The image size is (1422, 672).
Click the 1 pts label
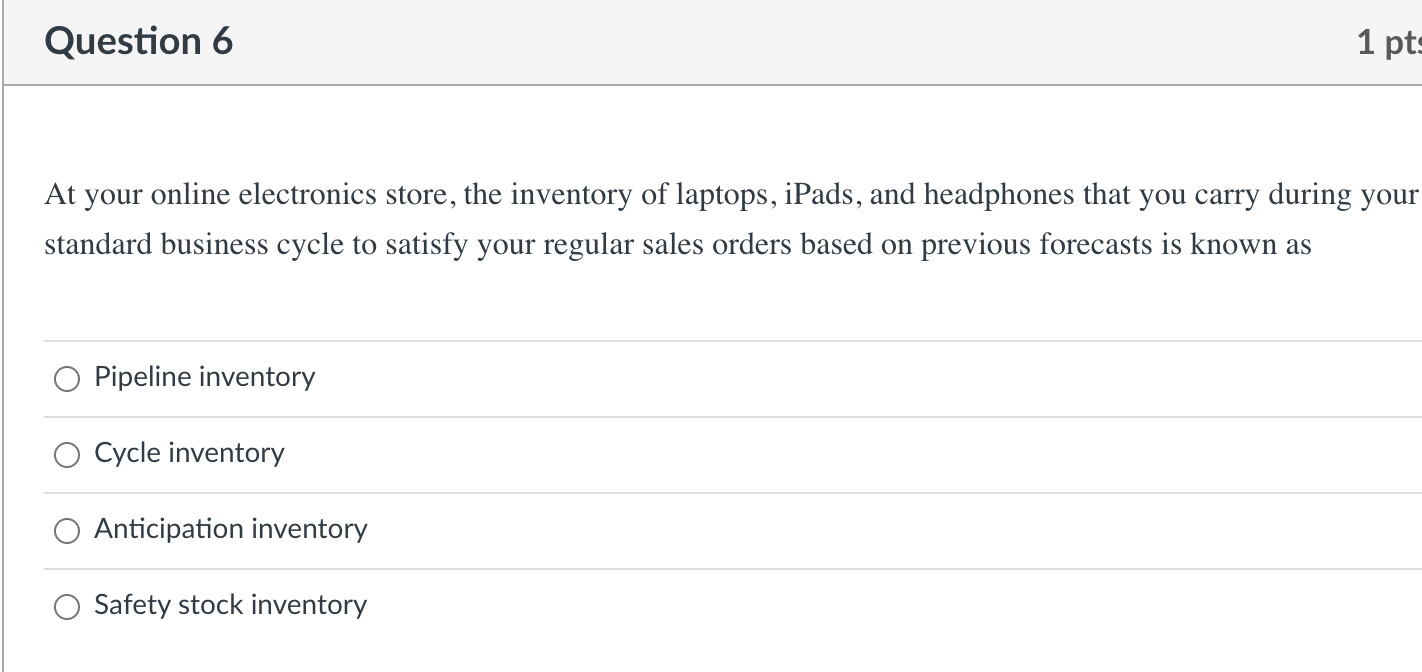(x=1398, y=41)
